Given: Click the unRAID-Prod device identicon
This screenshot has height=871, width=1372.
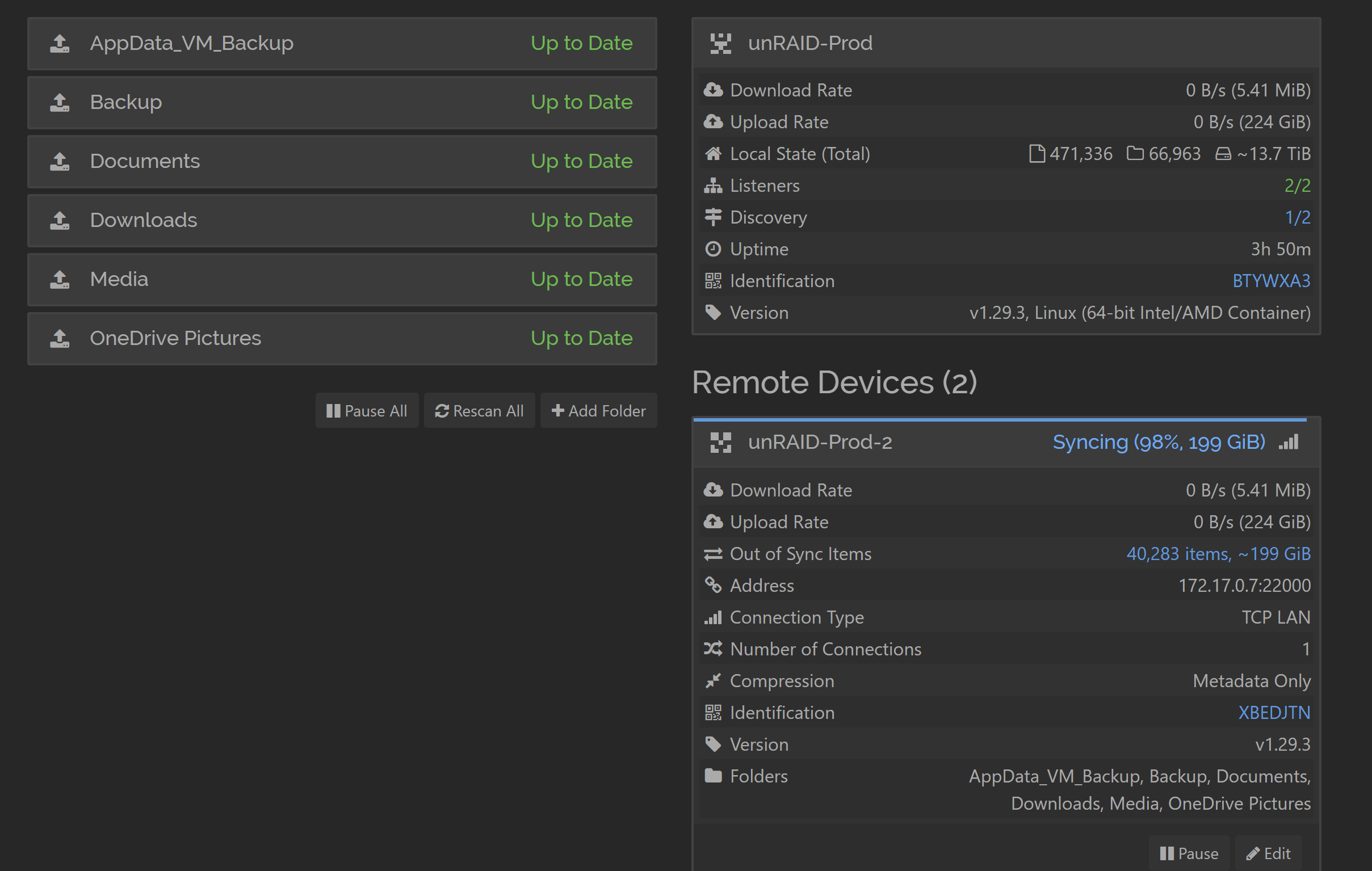Looking at the screenshot, I should (721, 43).
